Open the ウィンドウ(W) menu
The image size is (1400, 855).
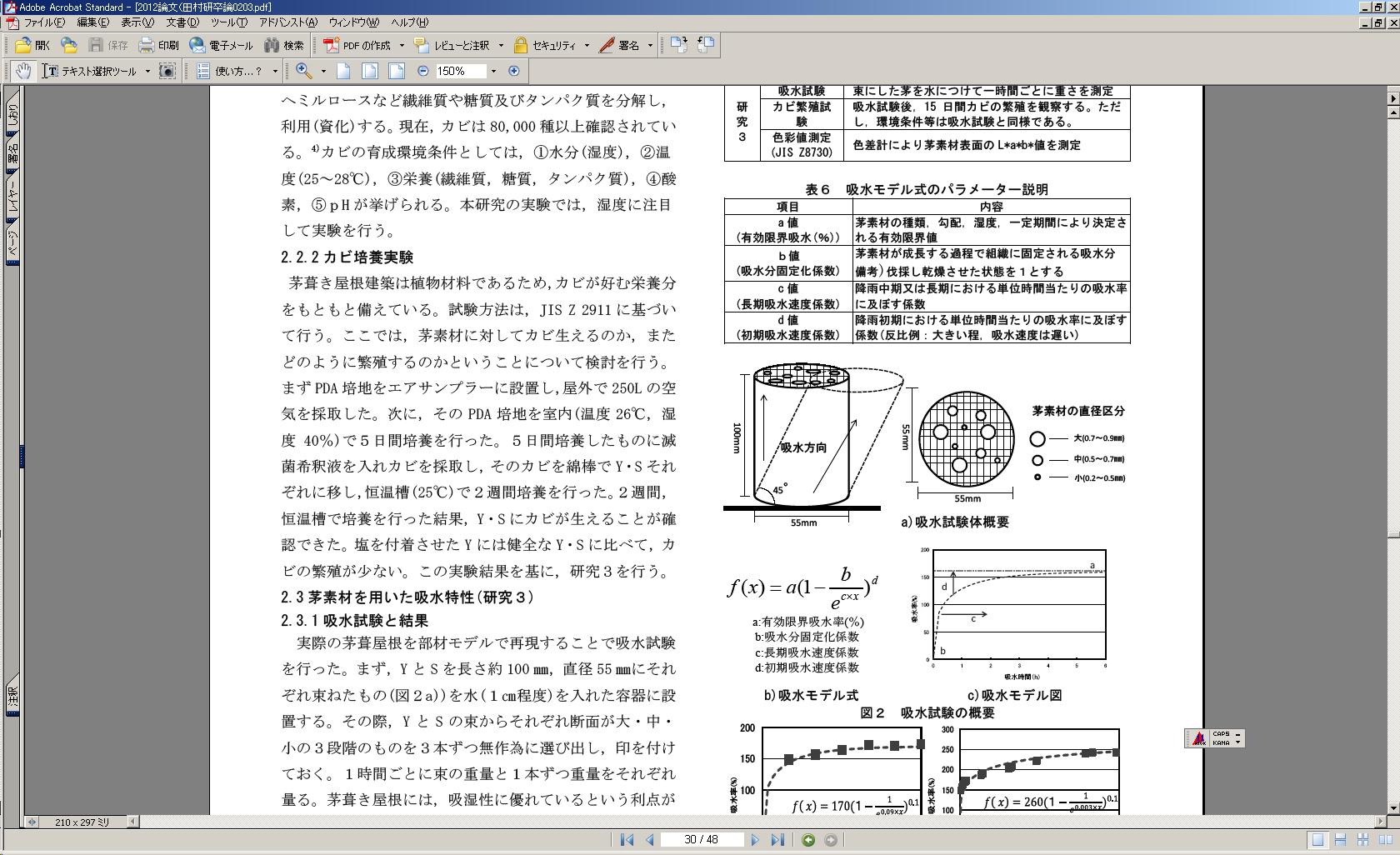[x=353, y=22]
